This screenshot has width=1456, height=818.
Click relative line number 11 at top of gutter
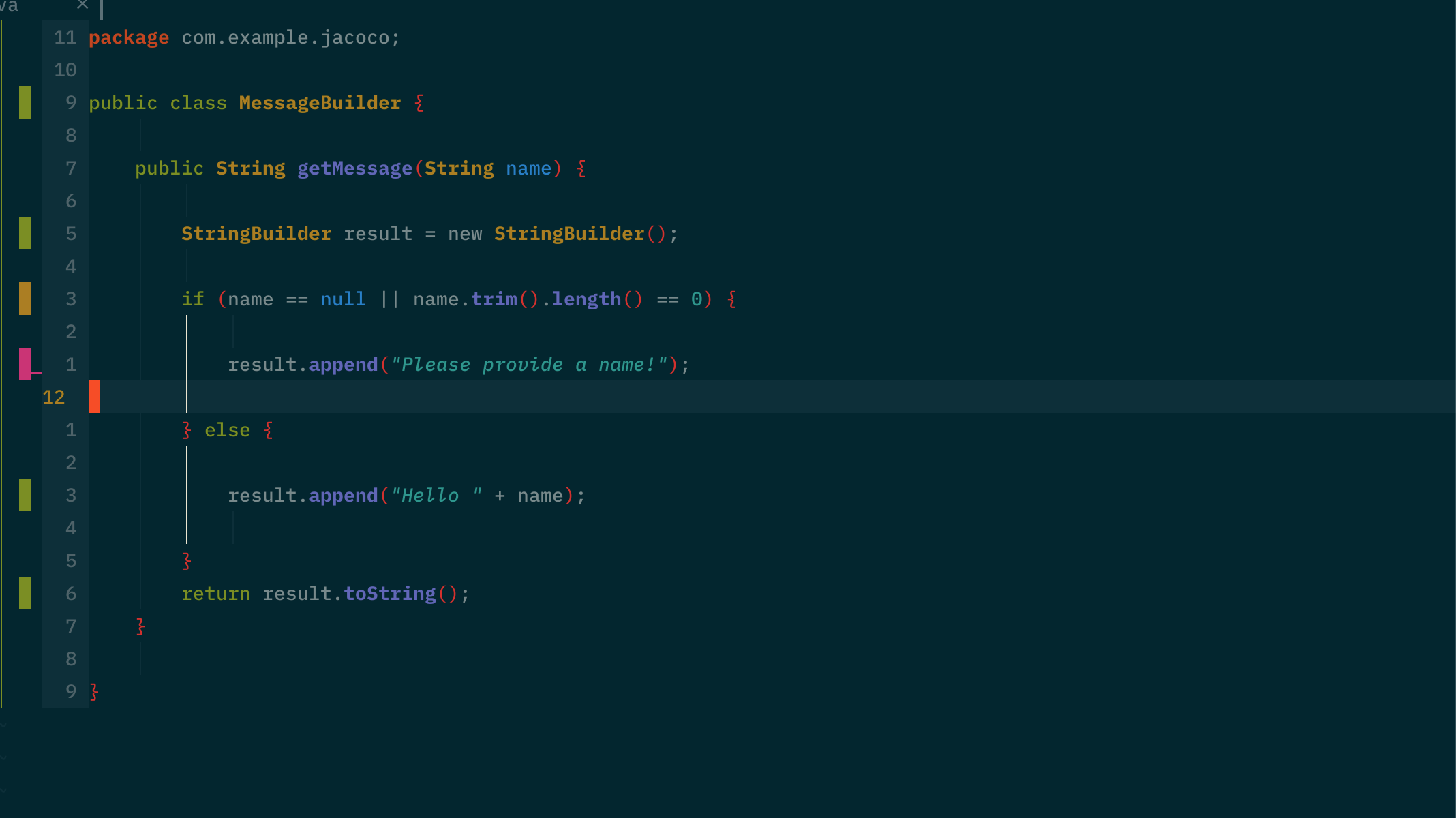pyautogui.click(x=65, y=37)
